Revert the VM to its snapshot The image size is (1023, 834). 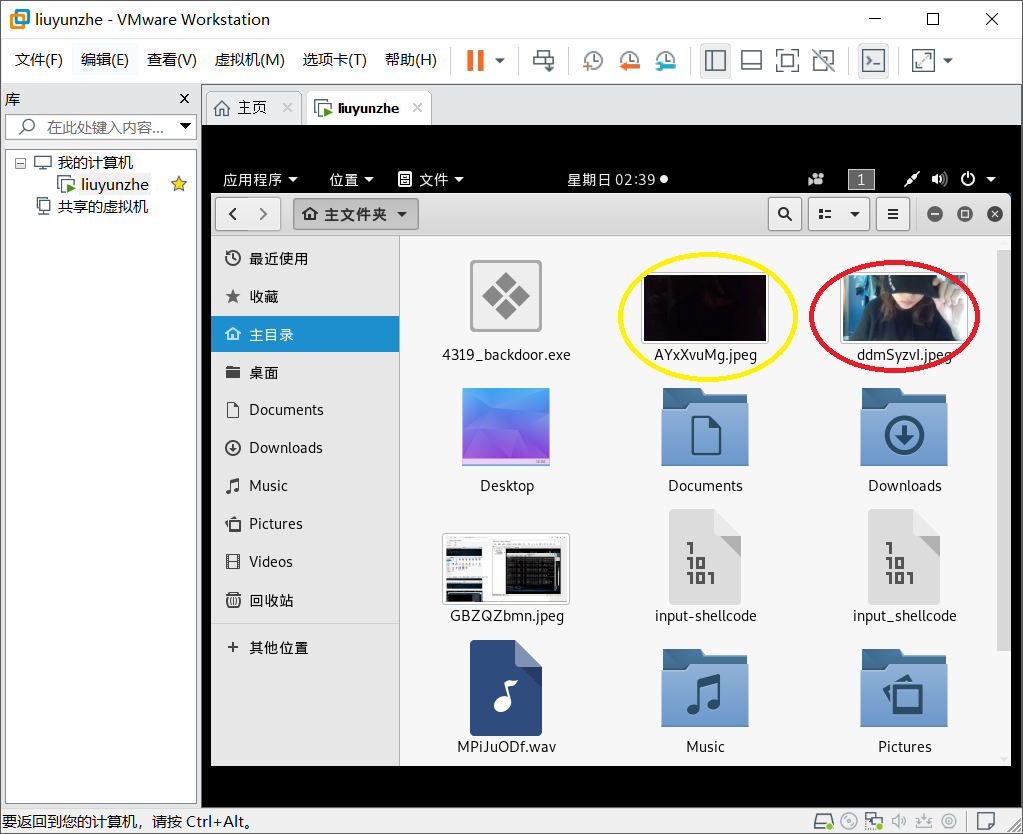point(629,61)
